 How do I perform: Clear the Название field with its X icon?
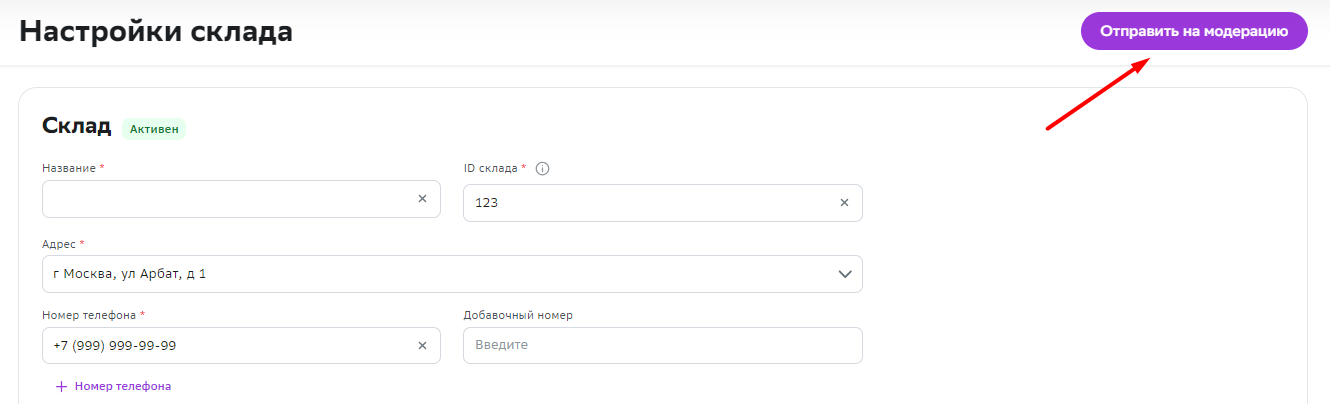coord(422,199)
